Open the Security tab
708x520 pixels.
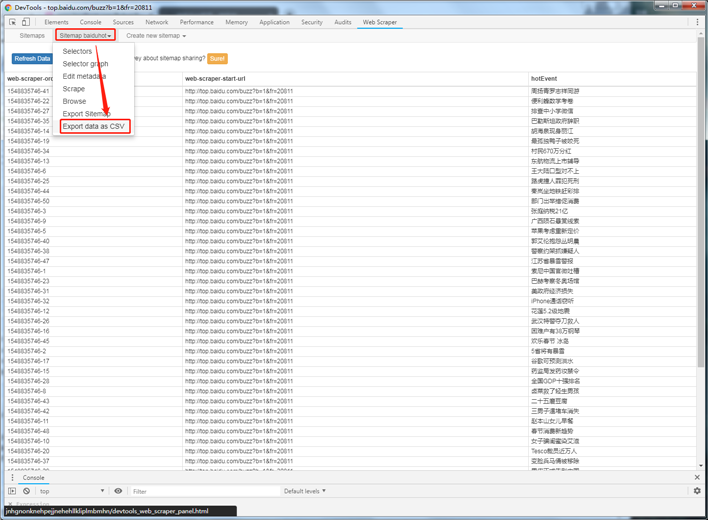point(312,22)
